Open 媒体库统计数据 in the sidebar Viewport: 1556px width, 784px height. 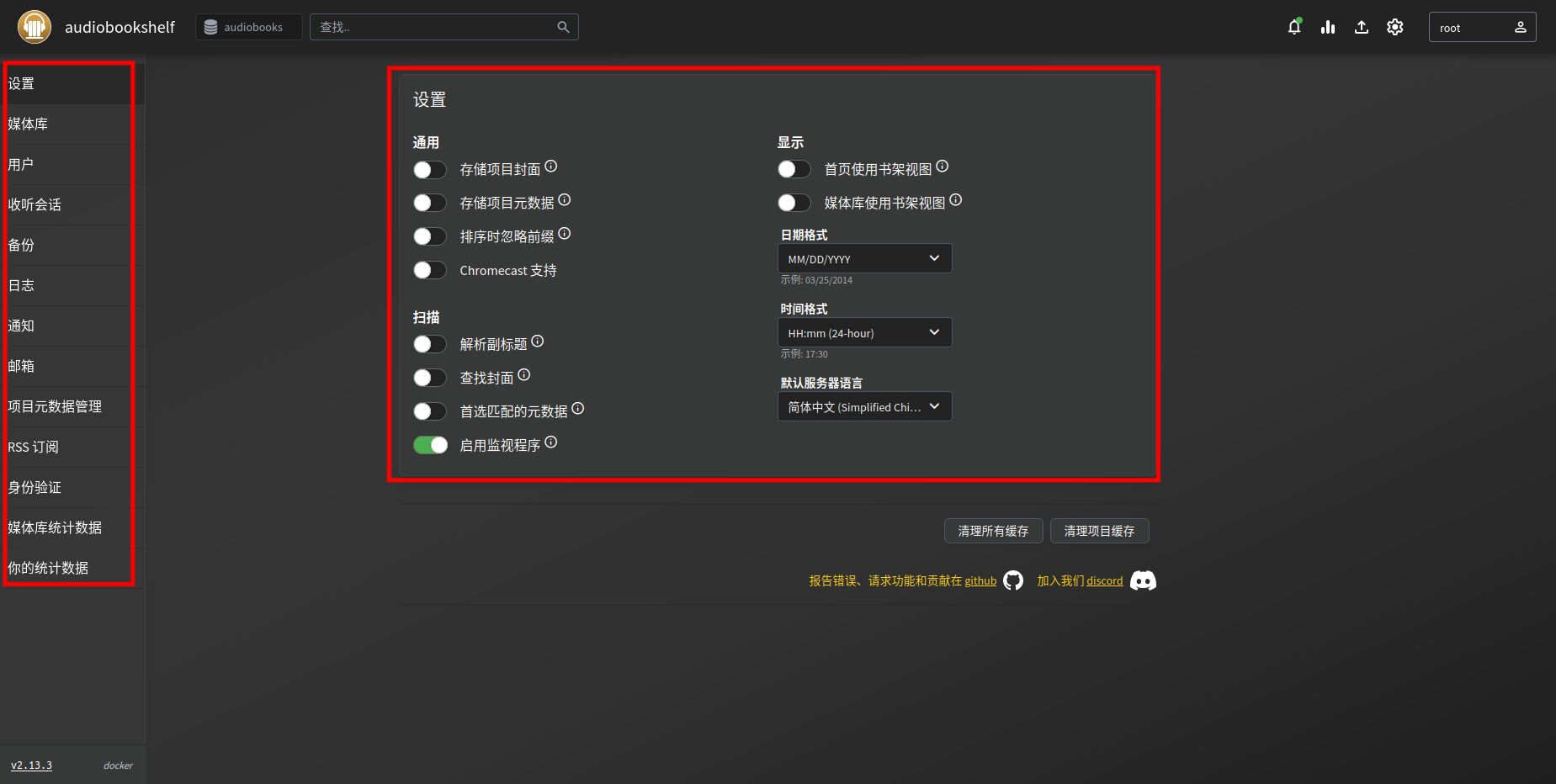pyautogui.click(x=72, y=527)
